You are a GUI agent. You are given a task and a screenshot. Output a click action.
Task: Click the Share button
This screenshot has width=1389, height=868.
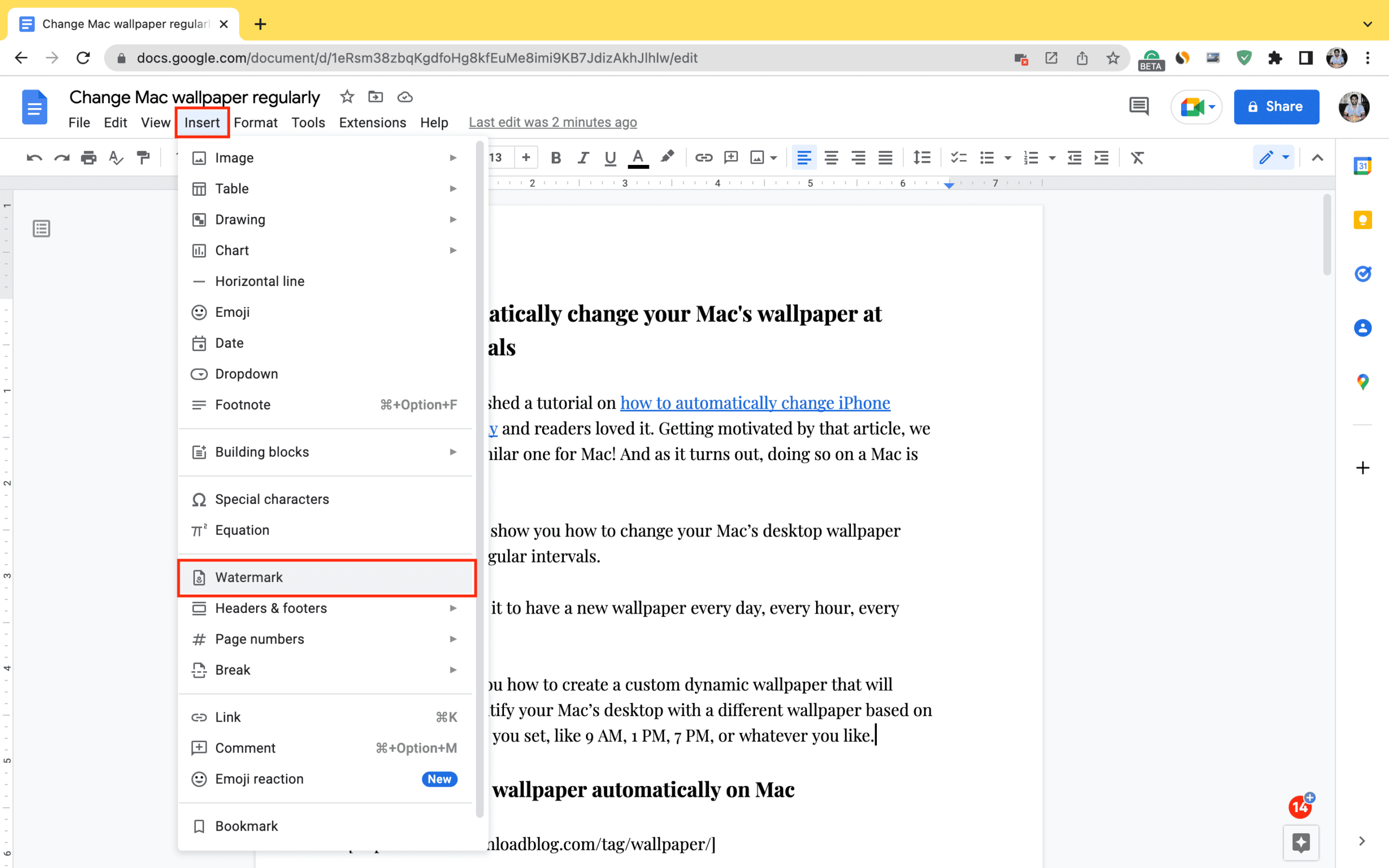(1276, 107)
